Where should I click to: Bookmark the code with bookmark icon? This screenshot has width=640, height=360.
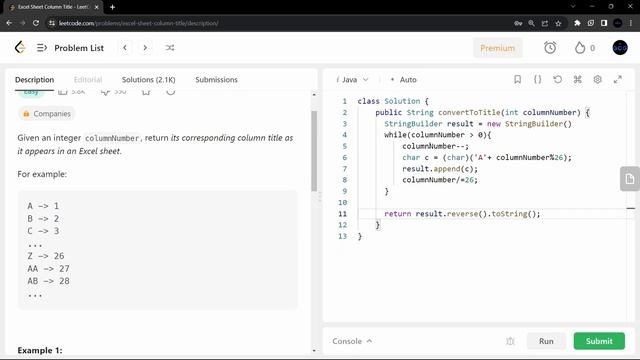(517, 79)
